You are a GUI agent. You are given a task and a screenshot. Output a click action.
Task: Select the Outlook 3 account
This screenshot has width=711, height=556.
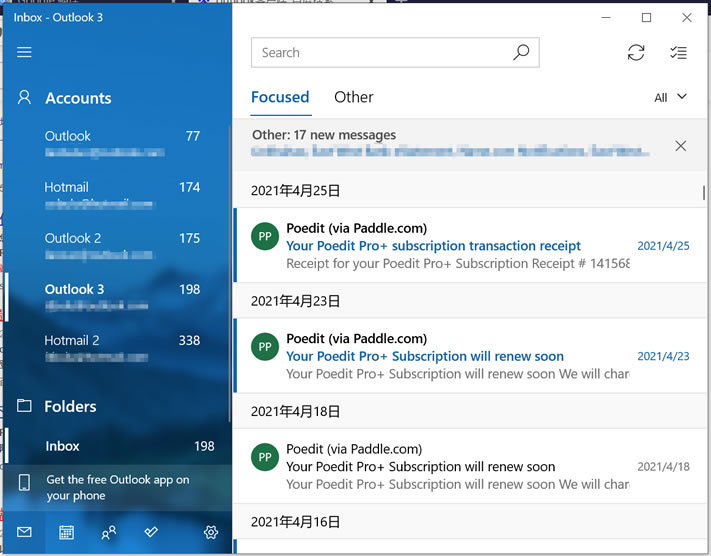pyautogui.click(x=117, y=298)
